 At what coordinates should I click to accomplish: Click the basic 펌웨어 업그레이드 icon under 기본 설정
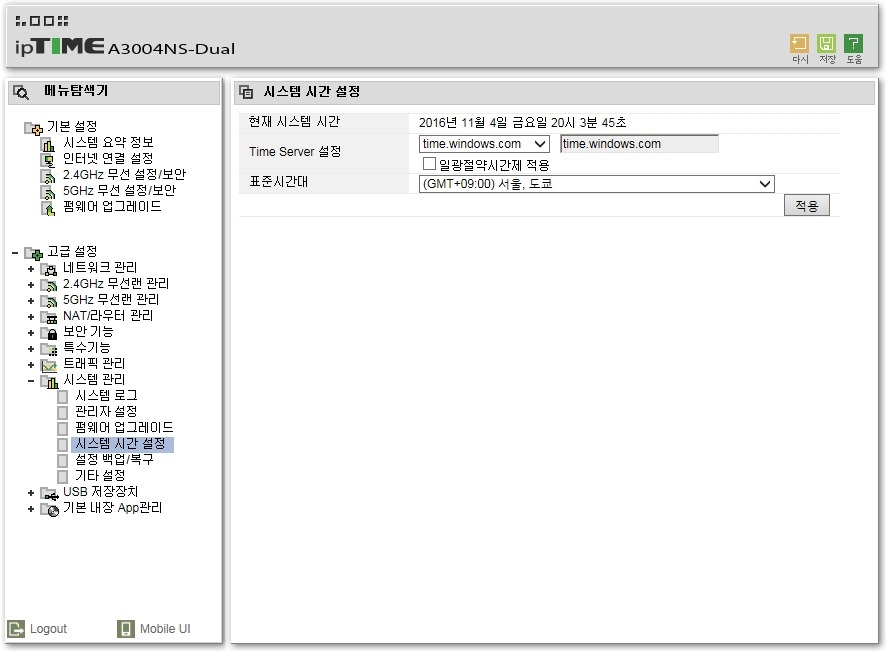click(48, 208)
